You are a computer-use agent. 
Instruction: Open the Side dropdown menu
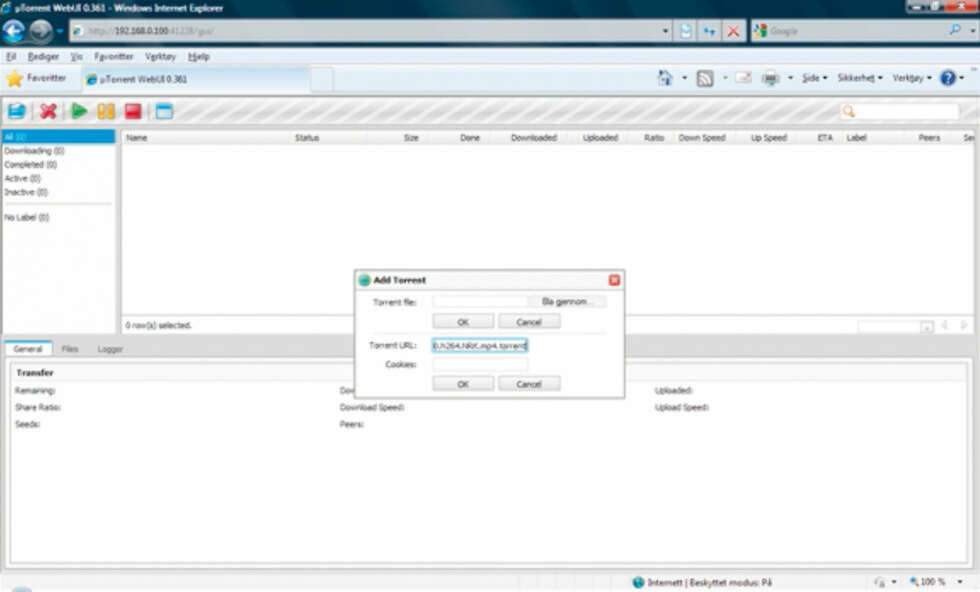(x=815, y=78)
